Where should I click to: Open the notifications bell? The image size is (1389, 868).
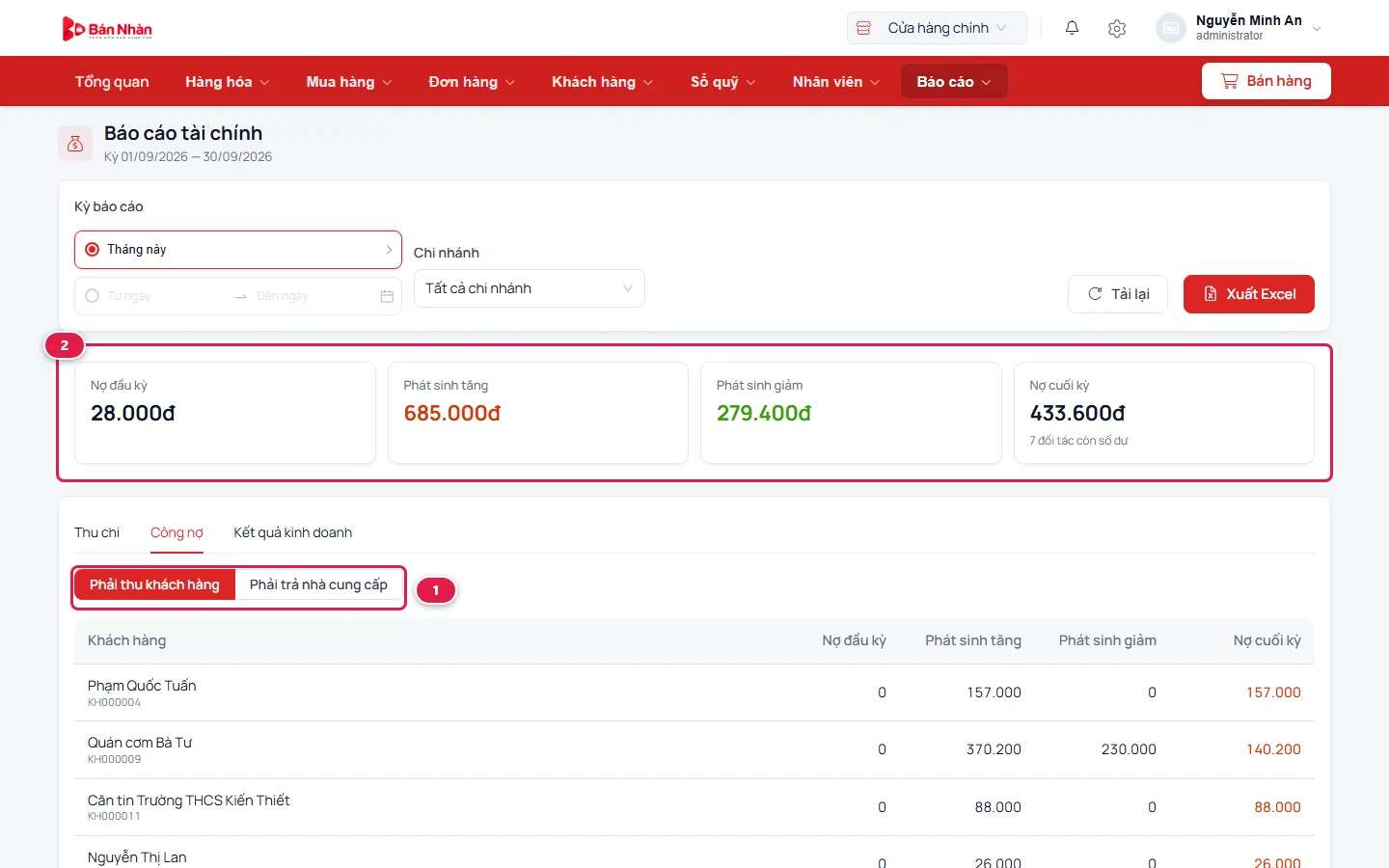(x=1072, y=28)
